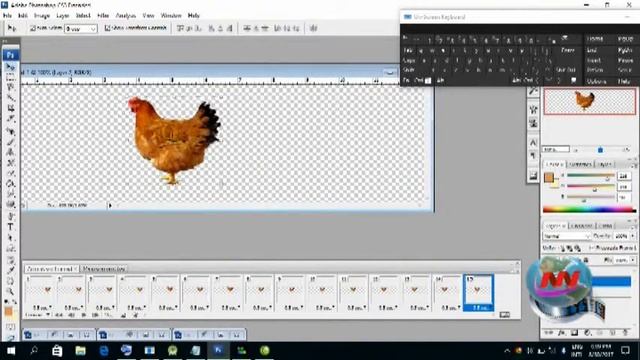Toggle Propagate Frame 1 checkbox
The width and height of the screenshot is (640, 360).
591,248
